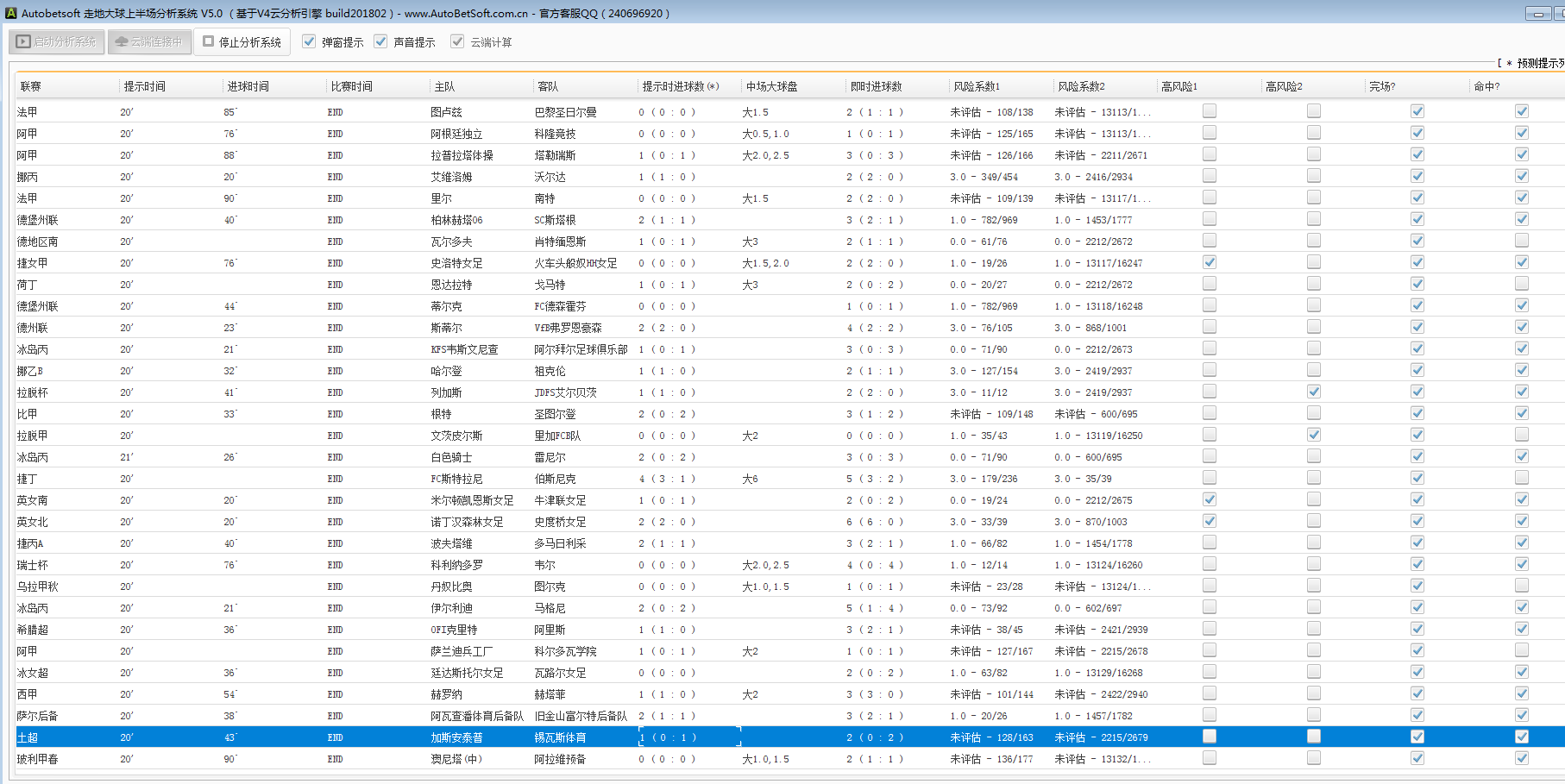Uncheck 高风险2 in the 列加斯 row

(1313, 392)
